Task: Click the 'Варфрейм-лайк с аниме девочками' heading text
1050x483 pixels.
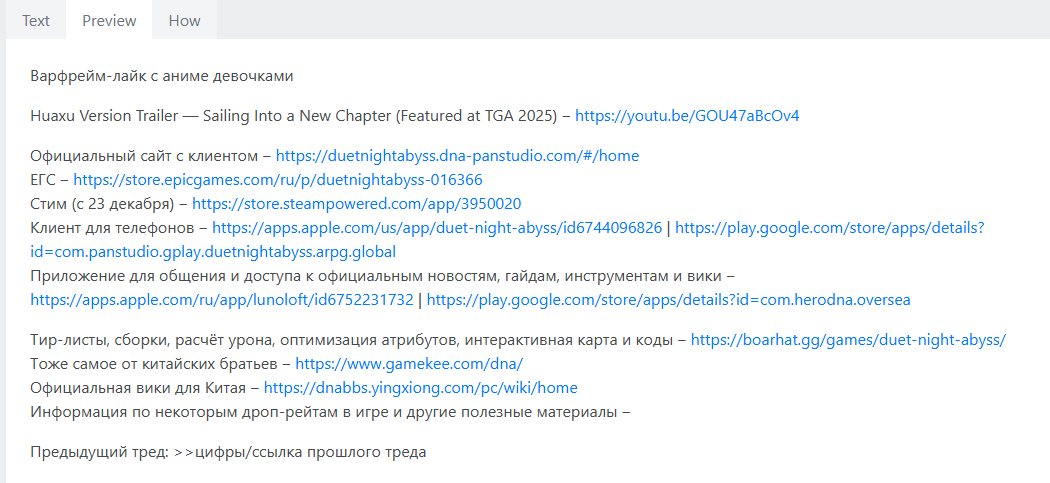Action: click(162, 76)
